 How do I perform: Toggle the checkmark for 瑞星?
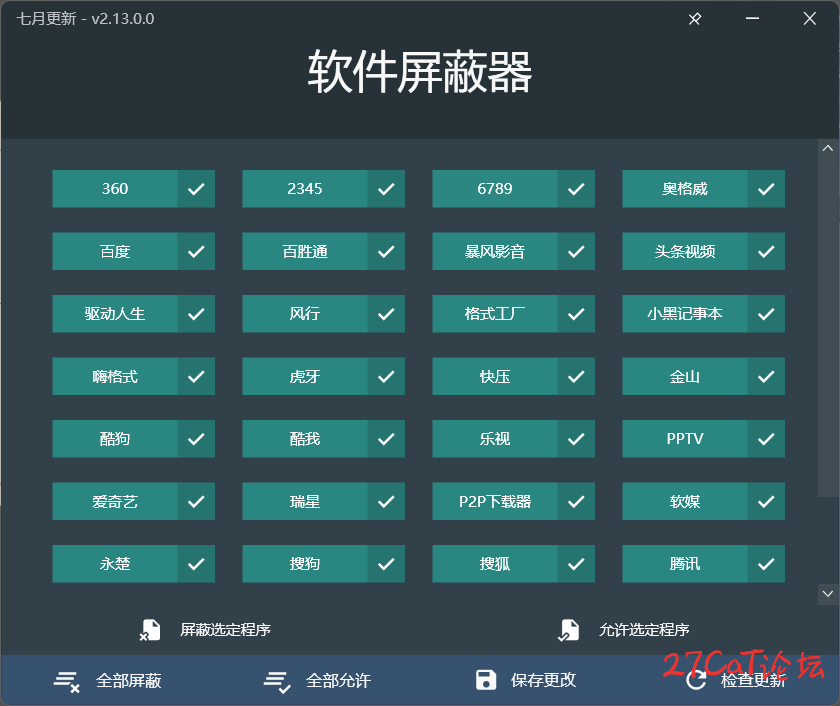(x=386, y=501)
